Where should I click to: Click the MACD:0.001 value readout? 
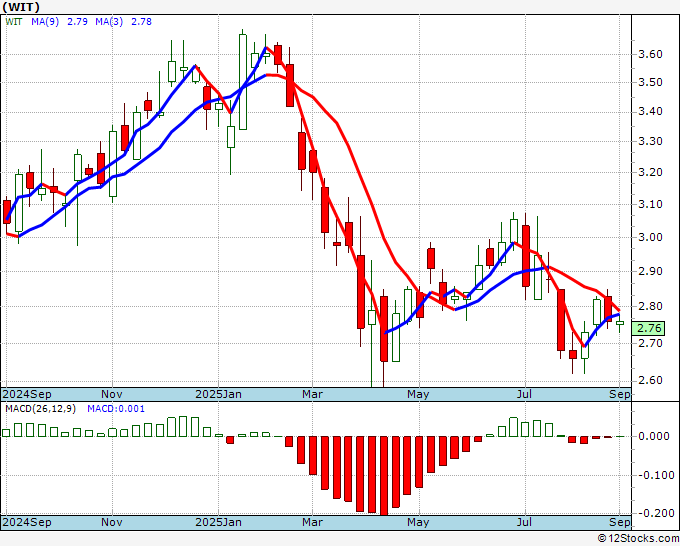pos(116,409)
